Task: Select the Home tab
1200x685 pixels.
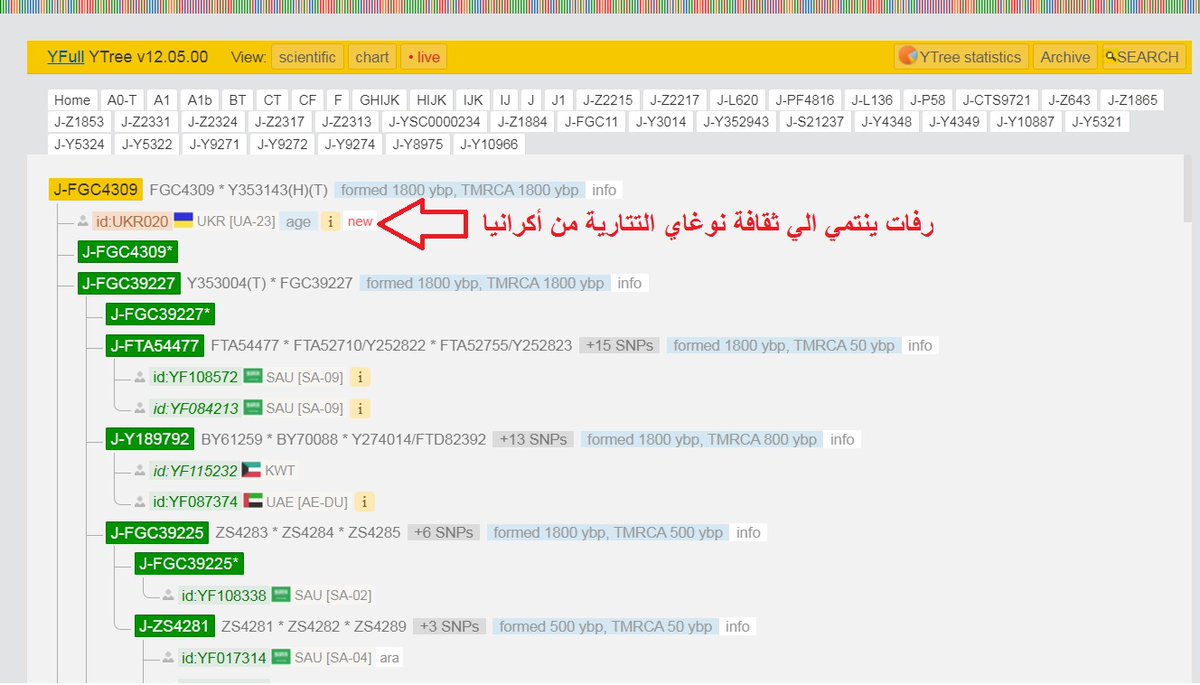Action: (x=71, y=100)
